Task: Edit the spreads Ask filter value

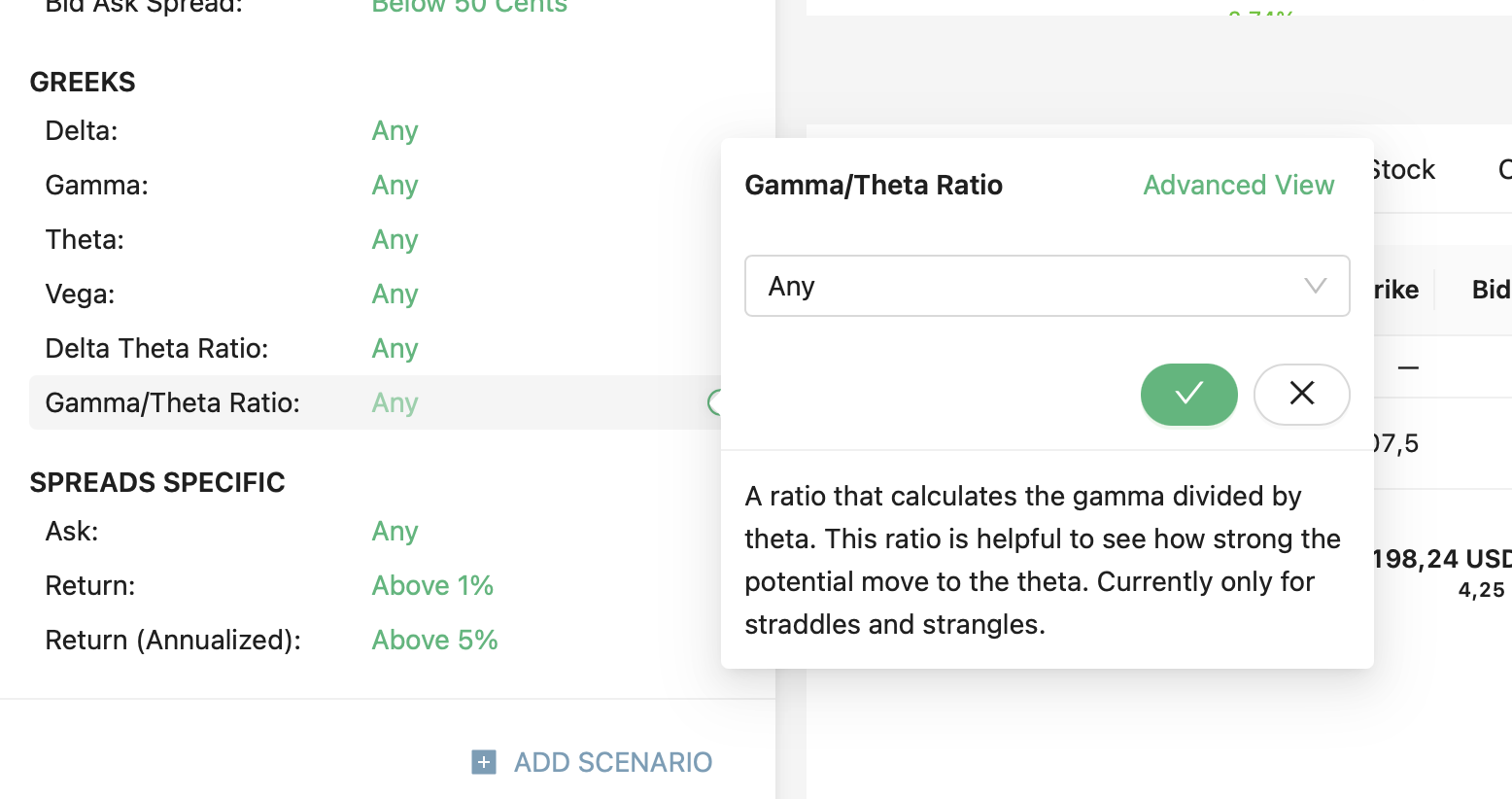Action: 395,531
